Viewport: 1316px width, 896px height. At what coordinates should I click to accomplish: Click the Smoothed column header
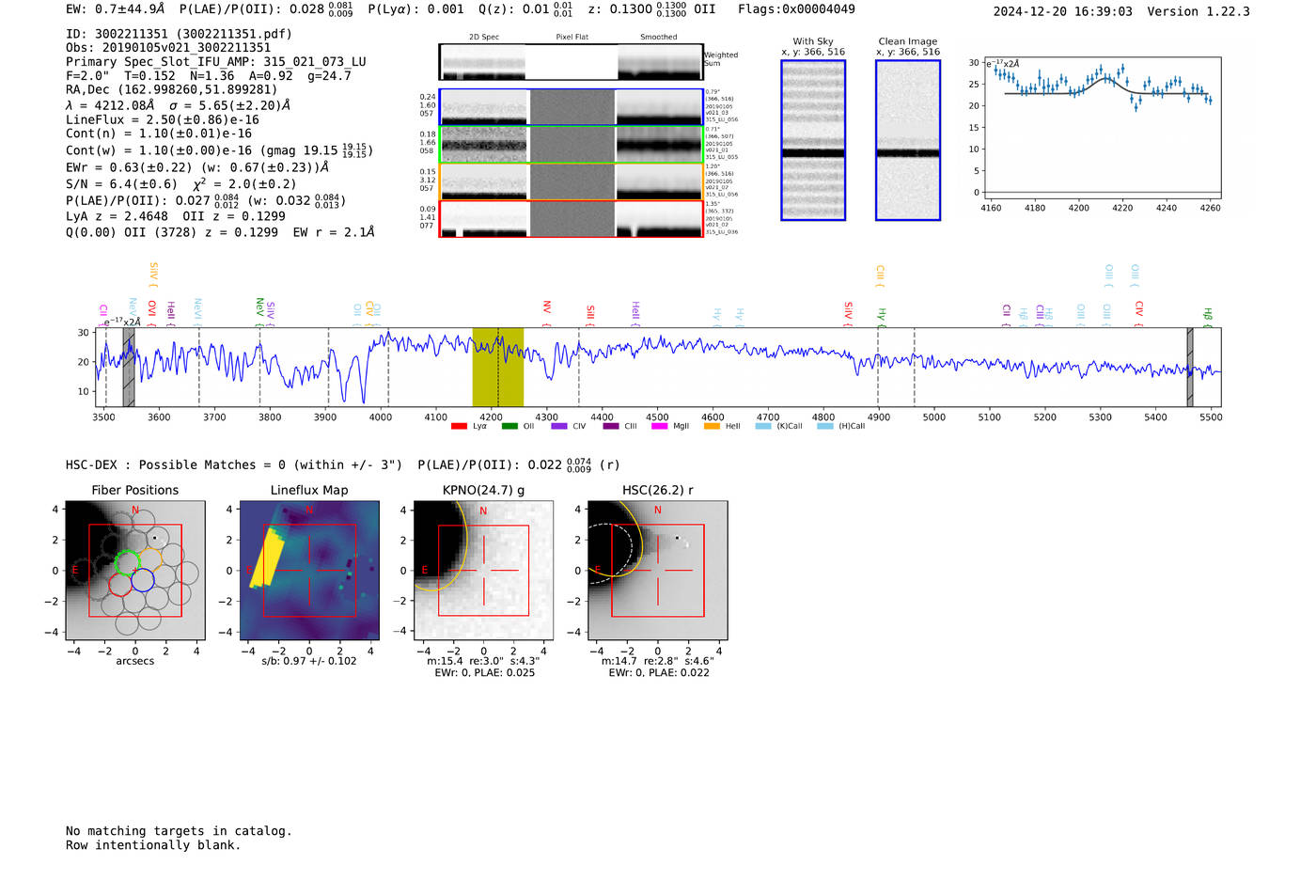pos(659,37)
